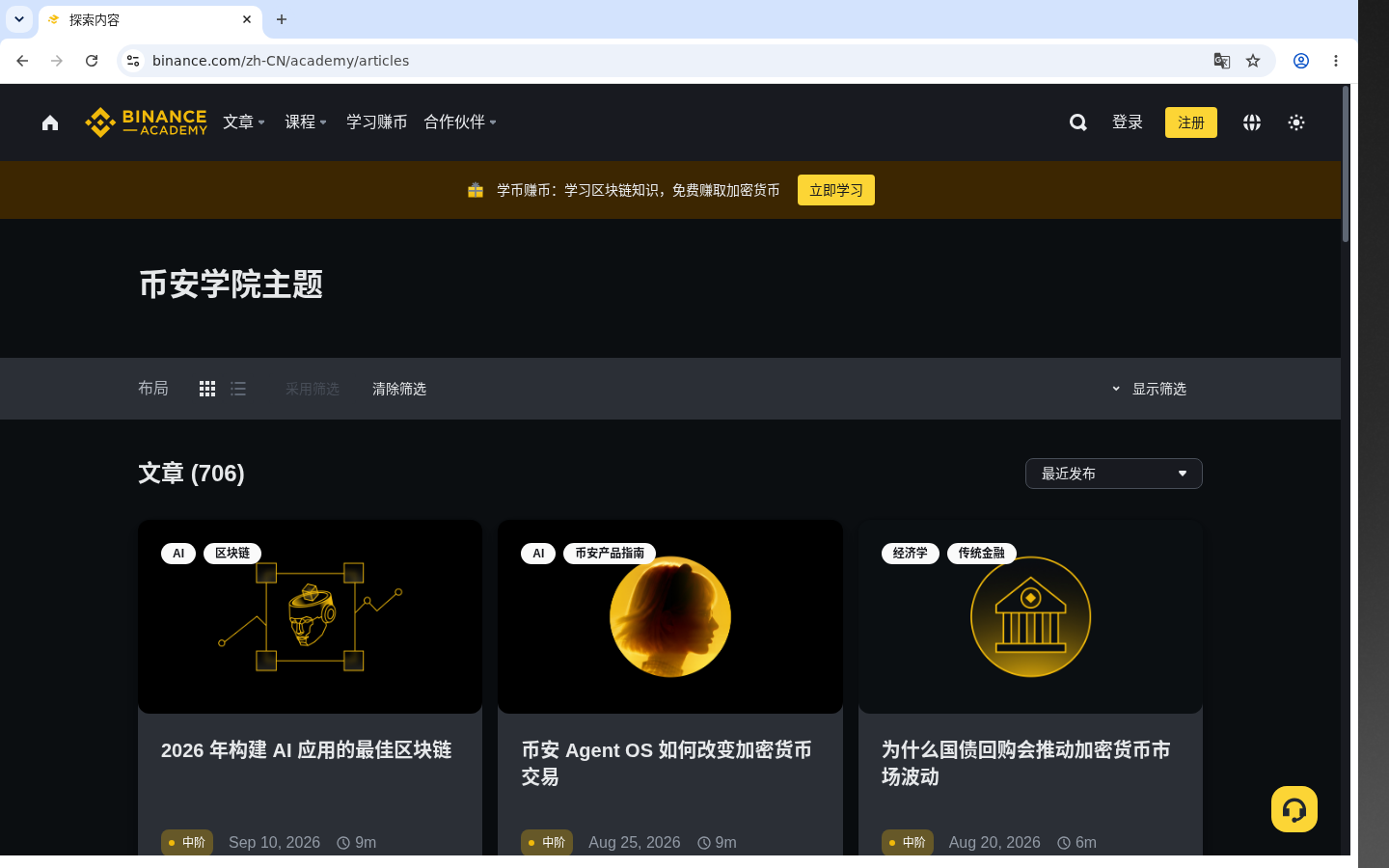Screen dimensions: 1389x868
Task: View site information icon in address bar
Action: click(133, 61)
